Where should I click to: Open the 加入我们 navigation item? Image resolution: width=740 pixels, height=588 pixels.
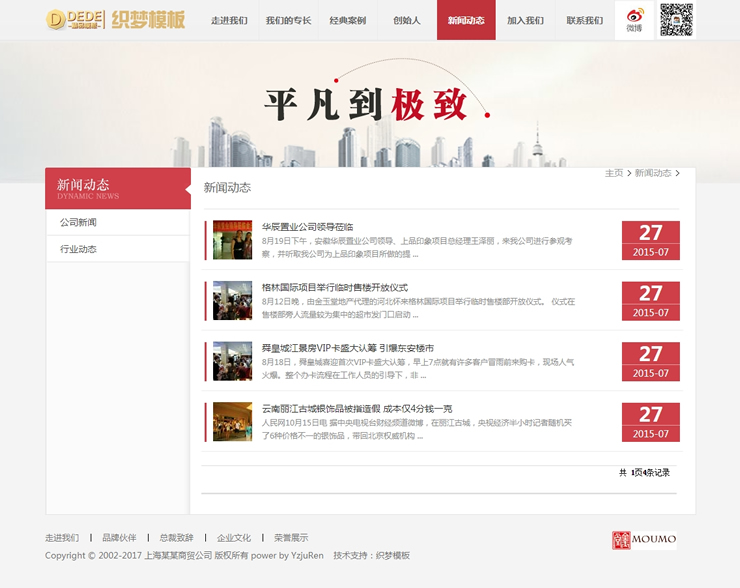(x=525, y=21)
